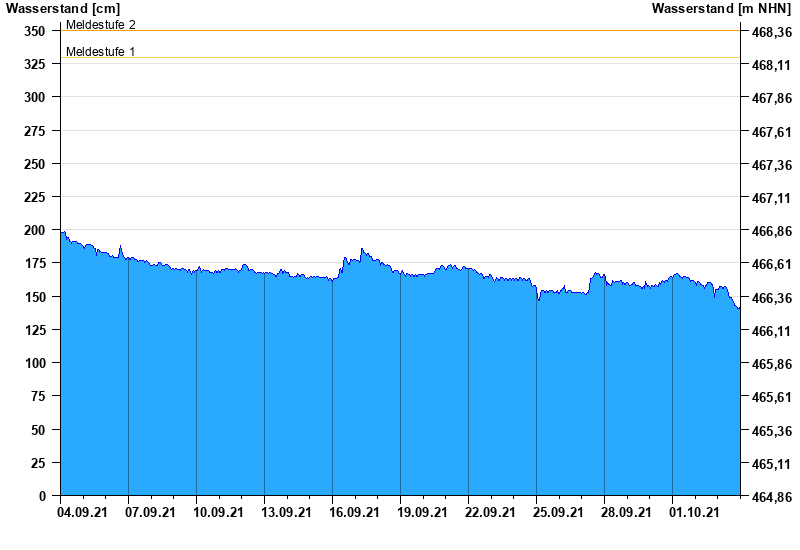Click the 07.09.21 date label
The image size is (800, 550).
pos(151,512)
